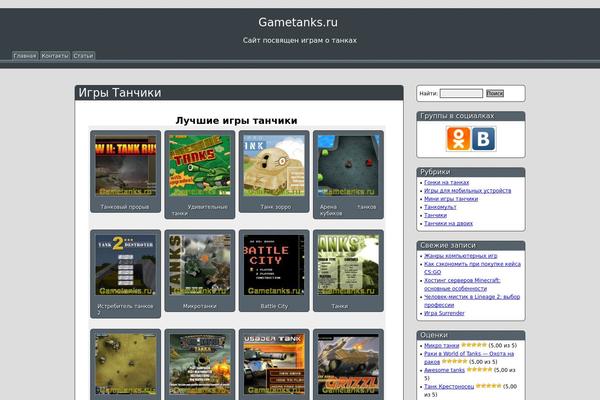Image resolution: width=600 pixels, height=400 pixels.
Task: Open the Жанры компьютерных игр post
Action: (461, 256)
